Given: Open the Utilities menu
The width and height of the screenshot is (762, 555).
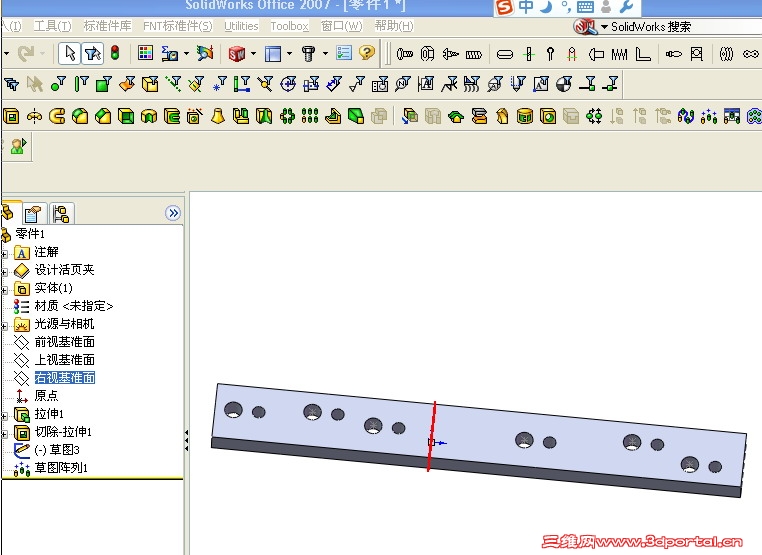Looking at the screenshot, I should pyautogui.click(x=241, y=26).
